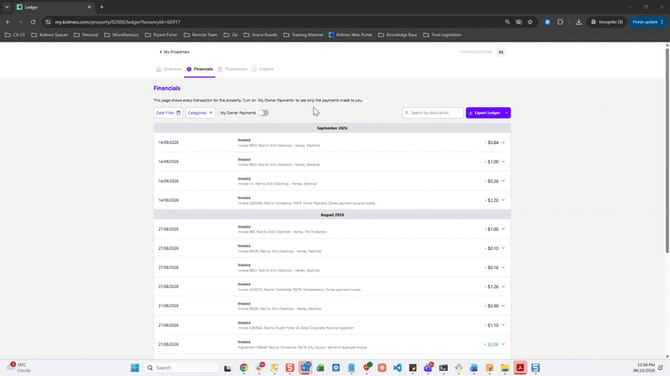Click the address bar URL
The width and height of the screenshot is (670, 376).
[x=118, y=22]
